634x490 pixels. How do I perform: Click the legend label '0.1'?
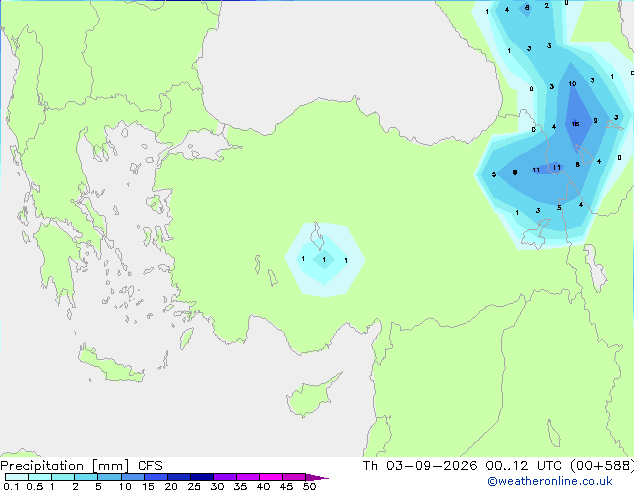[11, 486]
